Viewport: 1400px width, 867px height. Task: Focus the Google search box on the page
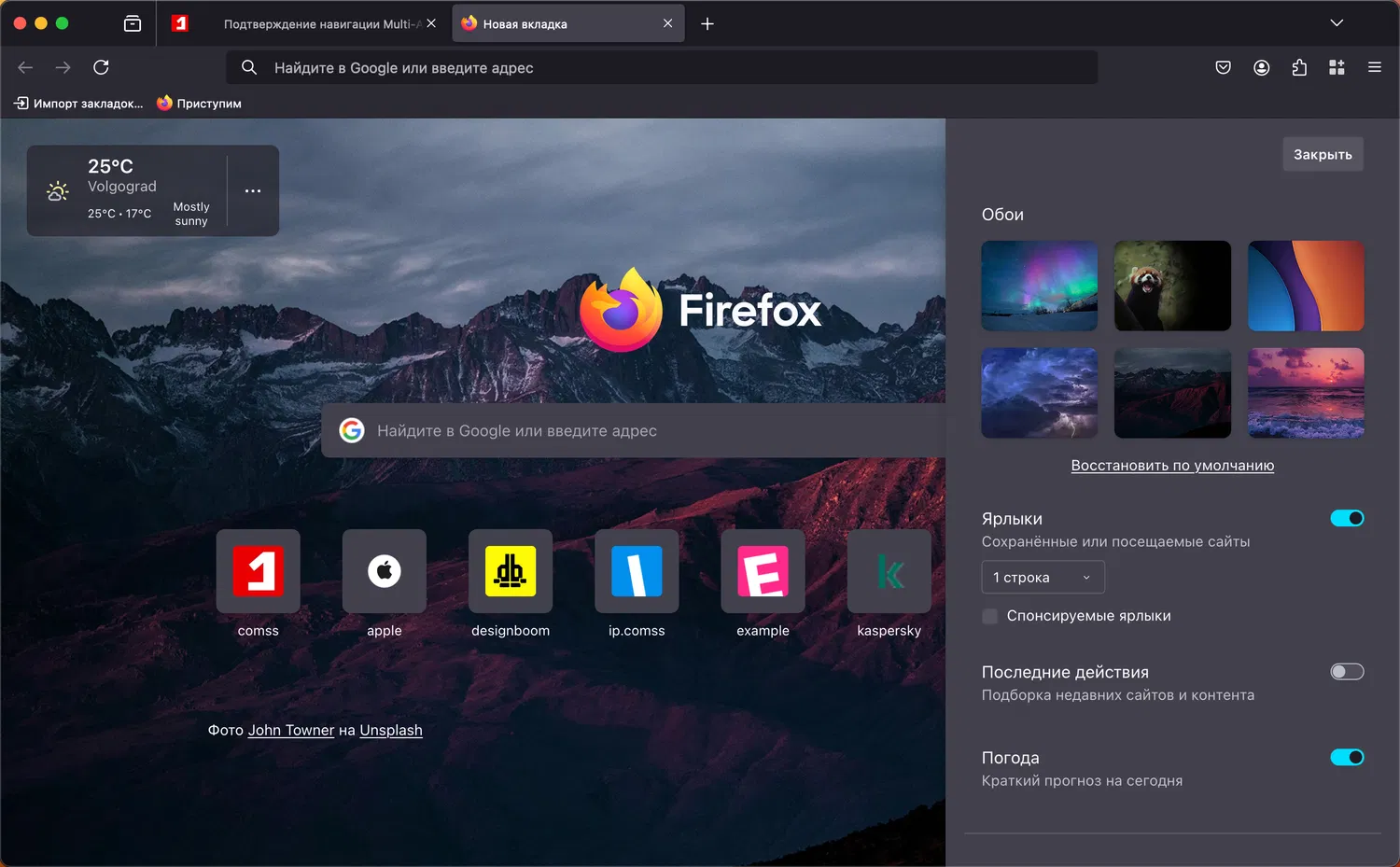coord(634,430)
